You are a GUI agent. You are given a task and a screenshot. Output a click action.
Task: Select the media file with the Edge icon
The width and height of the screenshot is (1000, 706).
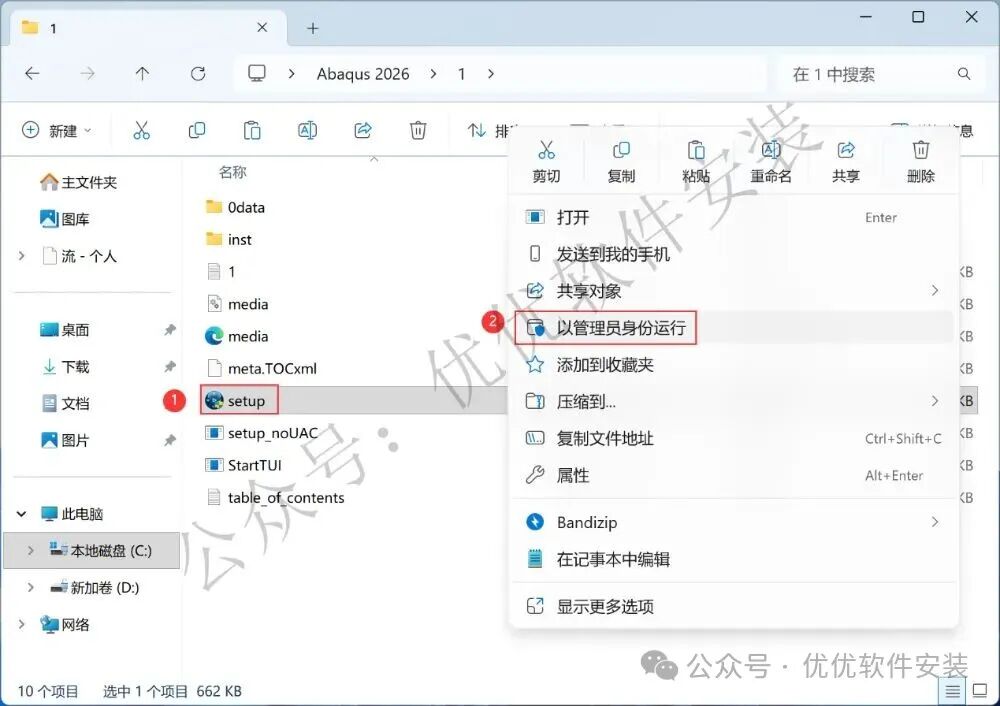coord(237,336)
